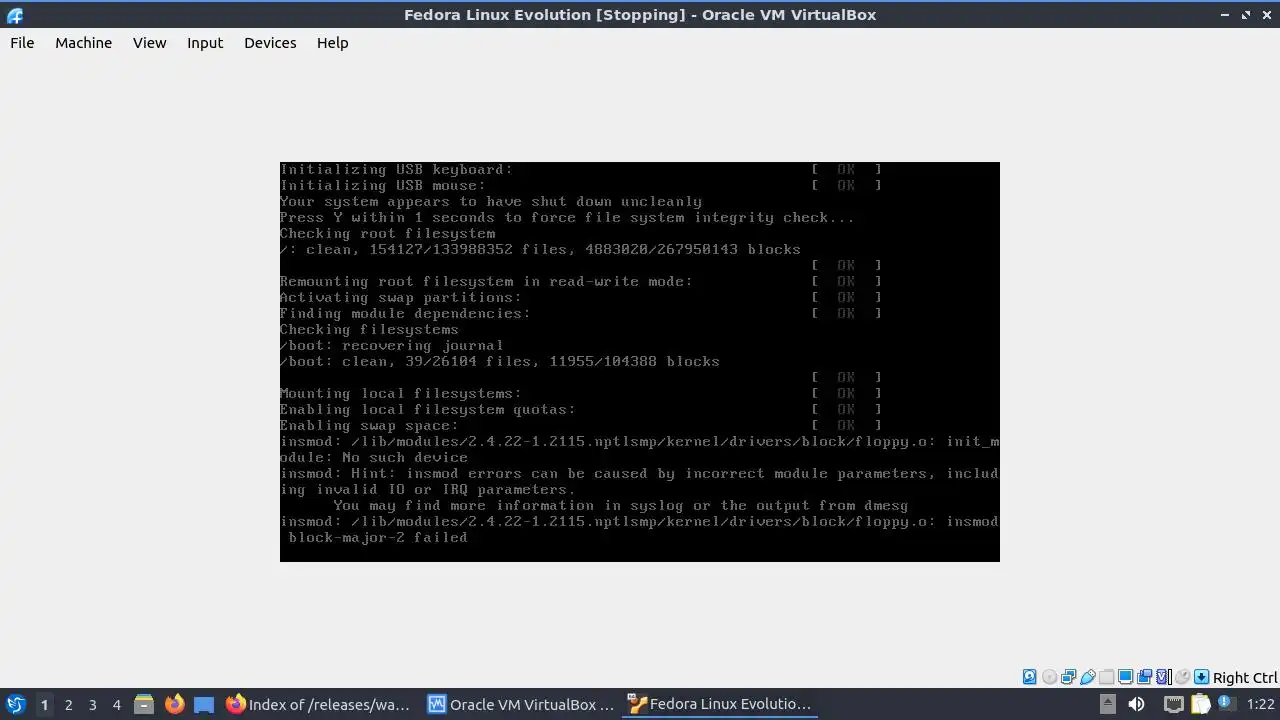The width and height of the screenshot is (1280, 720).
Task: Click the USB devices status icon
Action: click(x=1087, y=677)
